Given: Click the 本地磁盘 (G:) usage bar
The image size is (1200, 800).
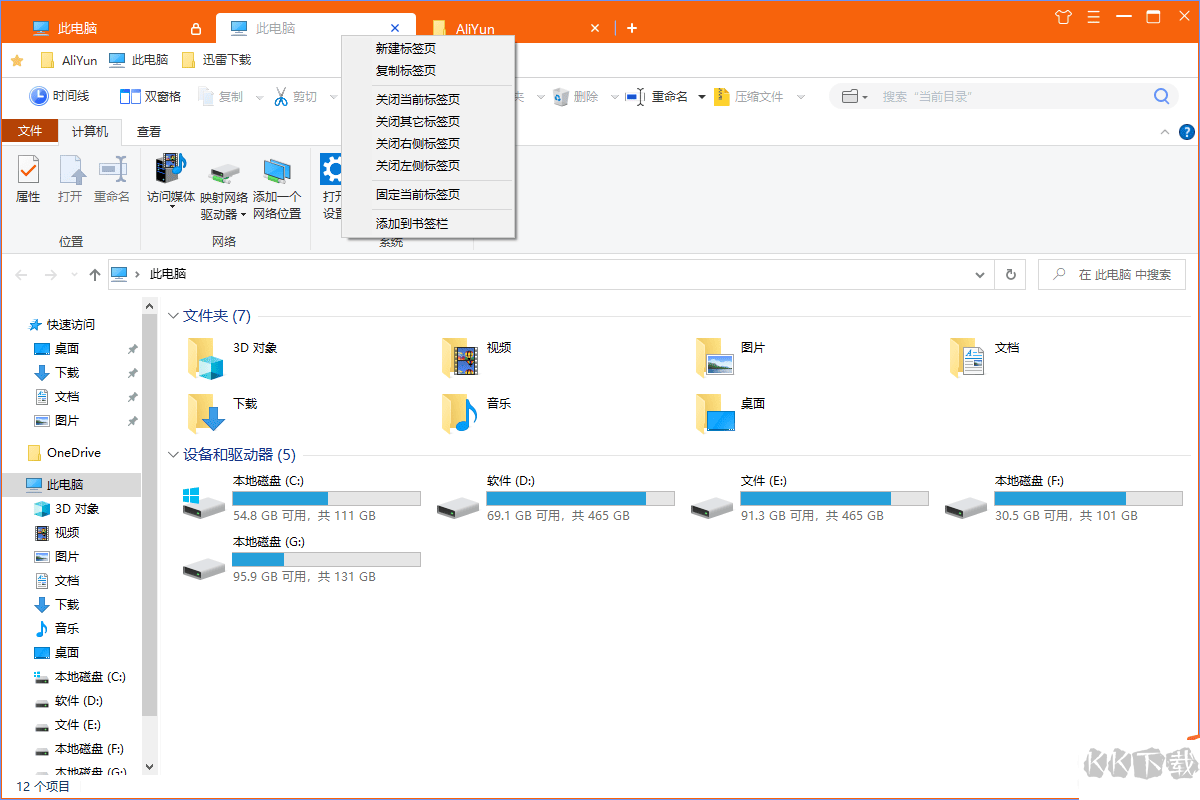Looking at the screenshot, I should pyautogui.click(x=327, y=559).
